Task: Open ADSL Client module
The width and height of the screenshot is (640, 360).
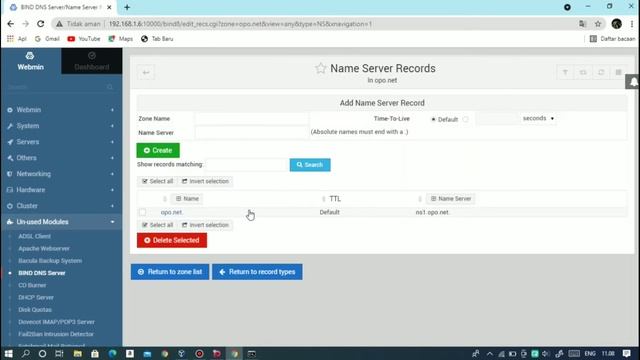Action: (35, 236)
